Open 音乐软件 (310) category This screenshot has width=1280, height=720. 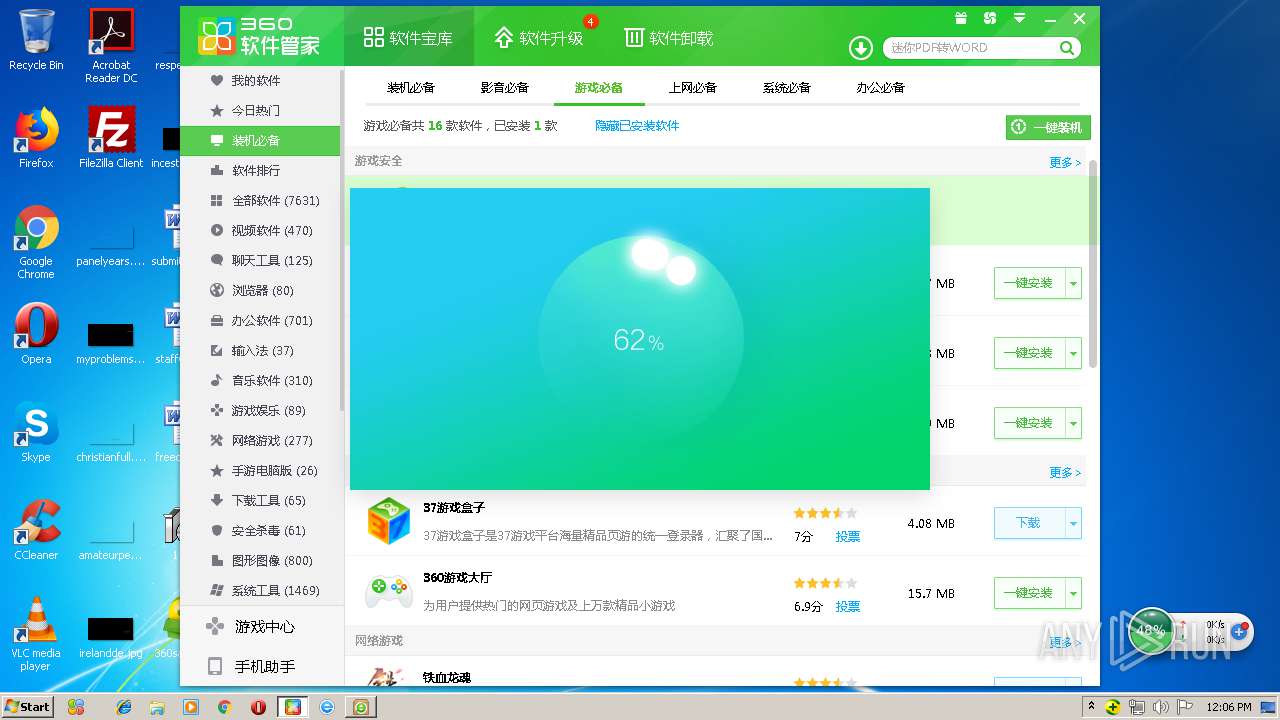[260, 380]
